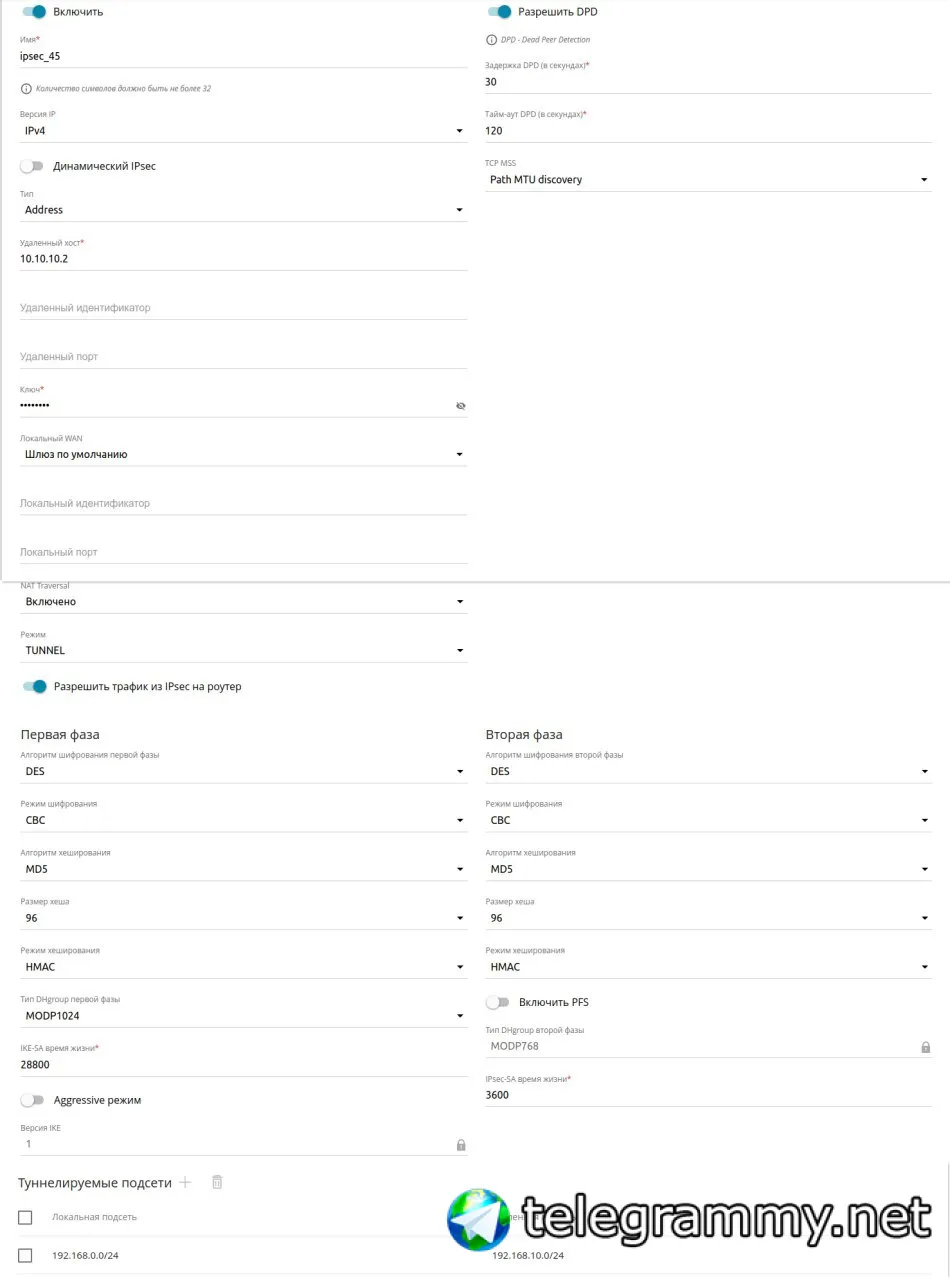Screen dimensions: 950x1280
Task: Click info icon near DPD - Dead Peer Detection
Action: pos(491,40)
